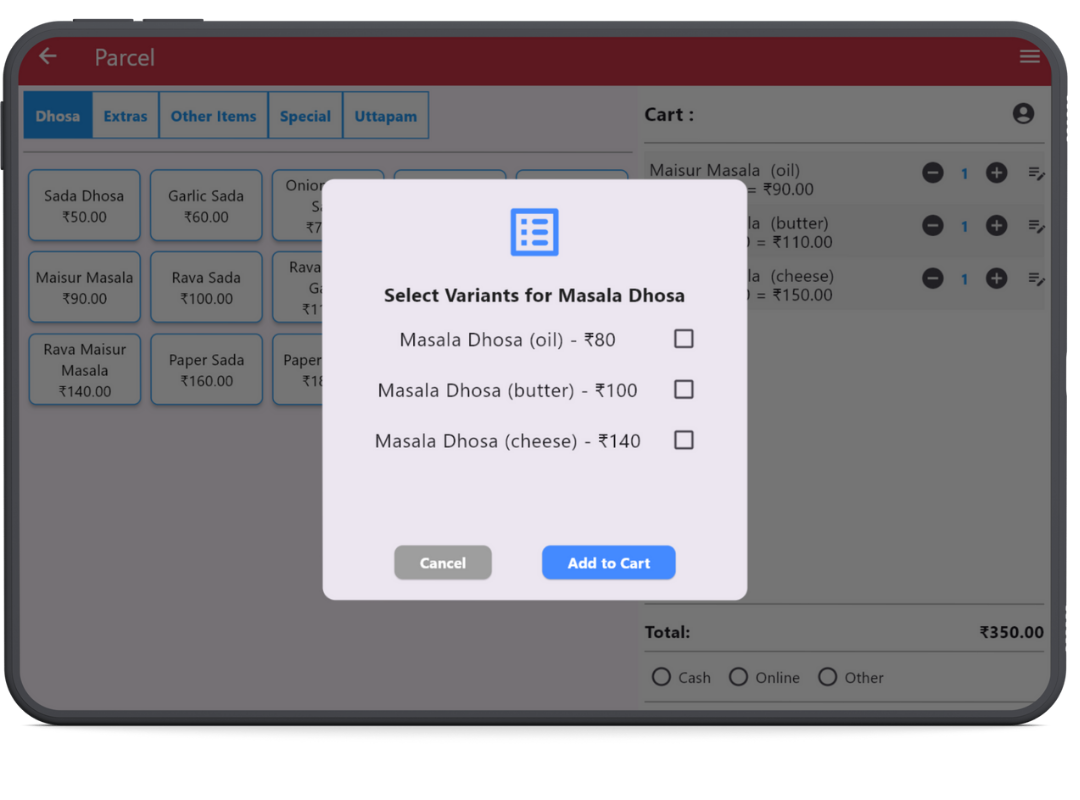Choose Other payment method
This screenshot has width=1080, height=800.
coord(827,677)
